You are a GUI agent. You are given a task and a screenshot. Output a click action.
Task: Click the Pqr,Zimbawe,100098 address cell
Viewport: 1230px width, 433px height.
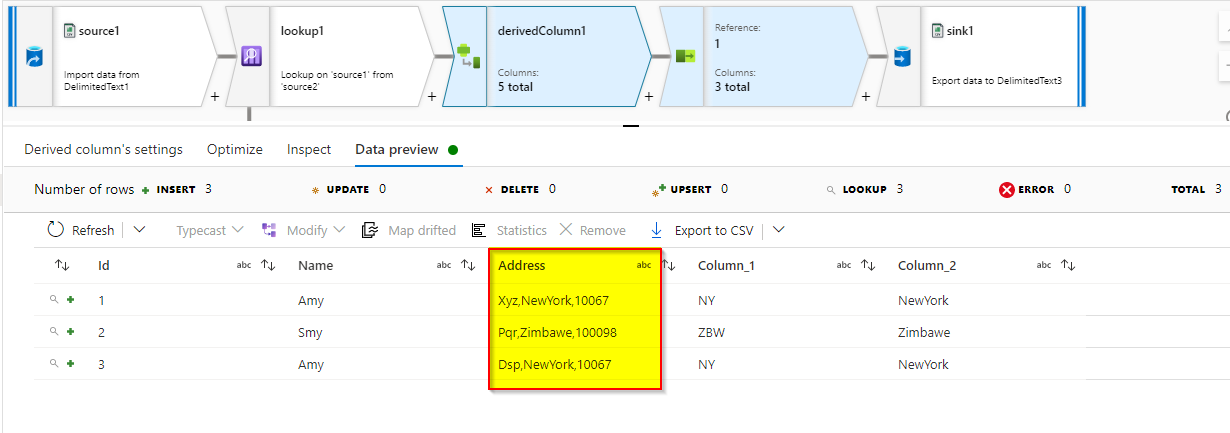click(557, 332)
